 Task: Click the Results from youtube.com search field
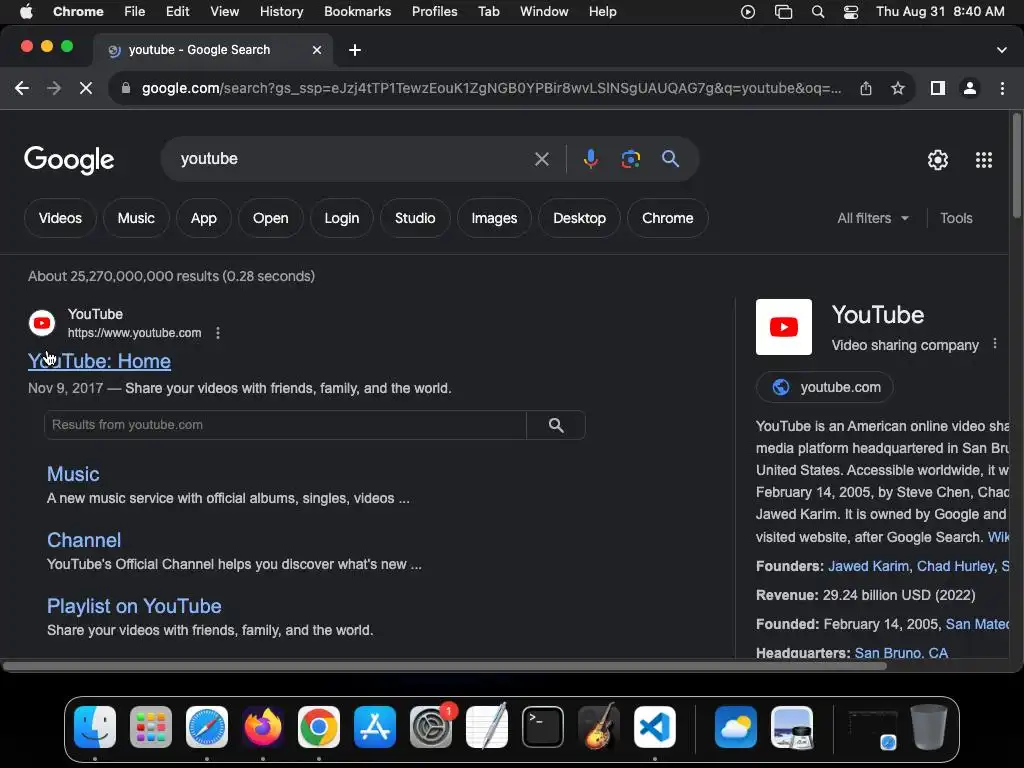tap(285, 425)
